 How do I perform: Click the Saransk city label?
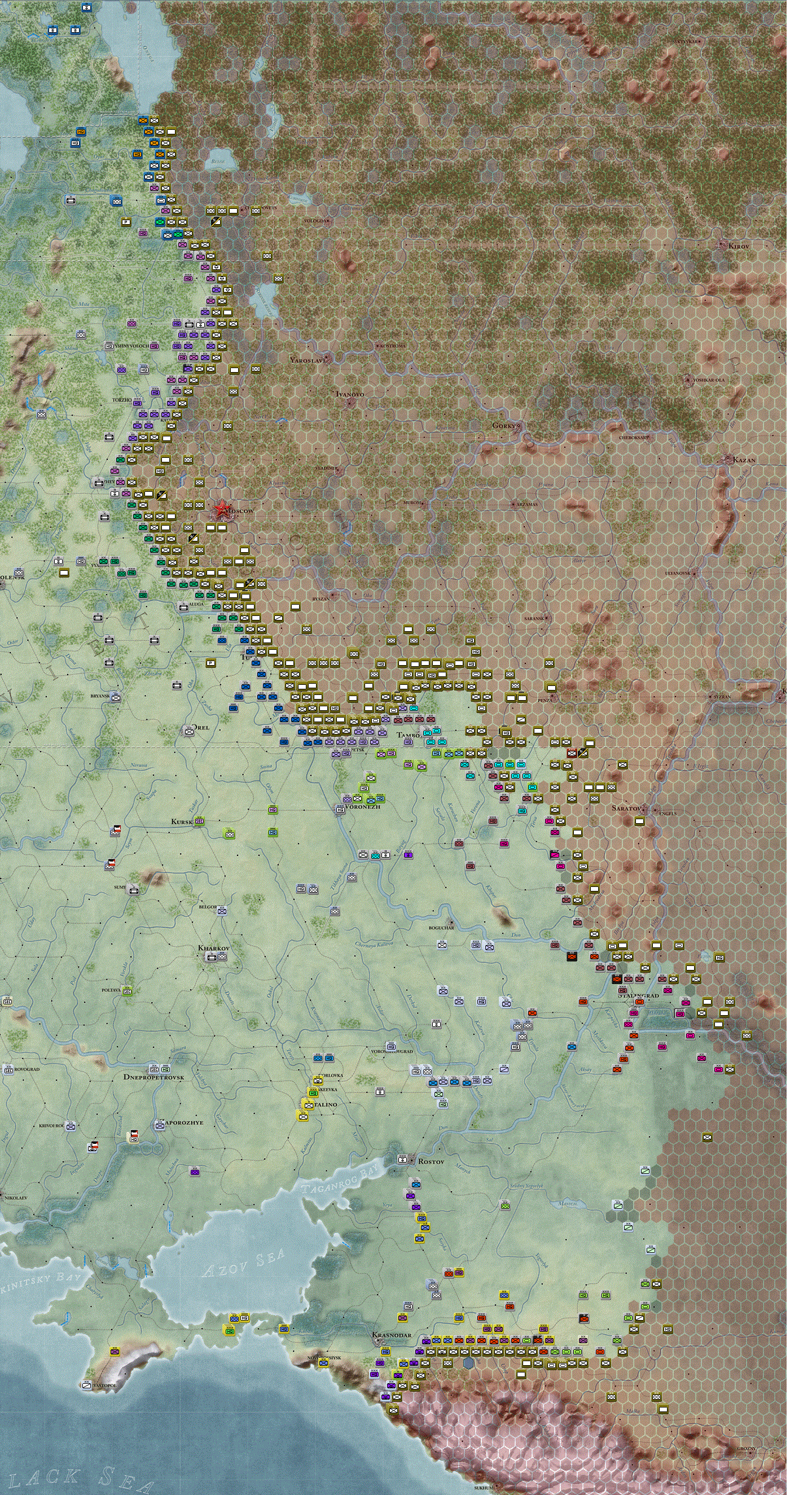pos(534,619)
